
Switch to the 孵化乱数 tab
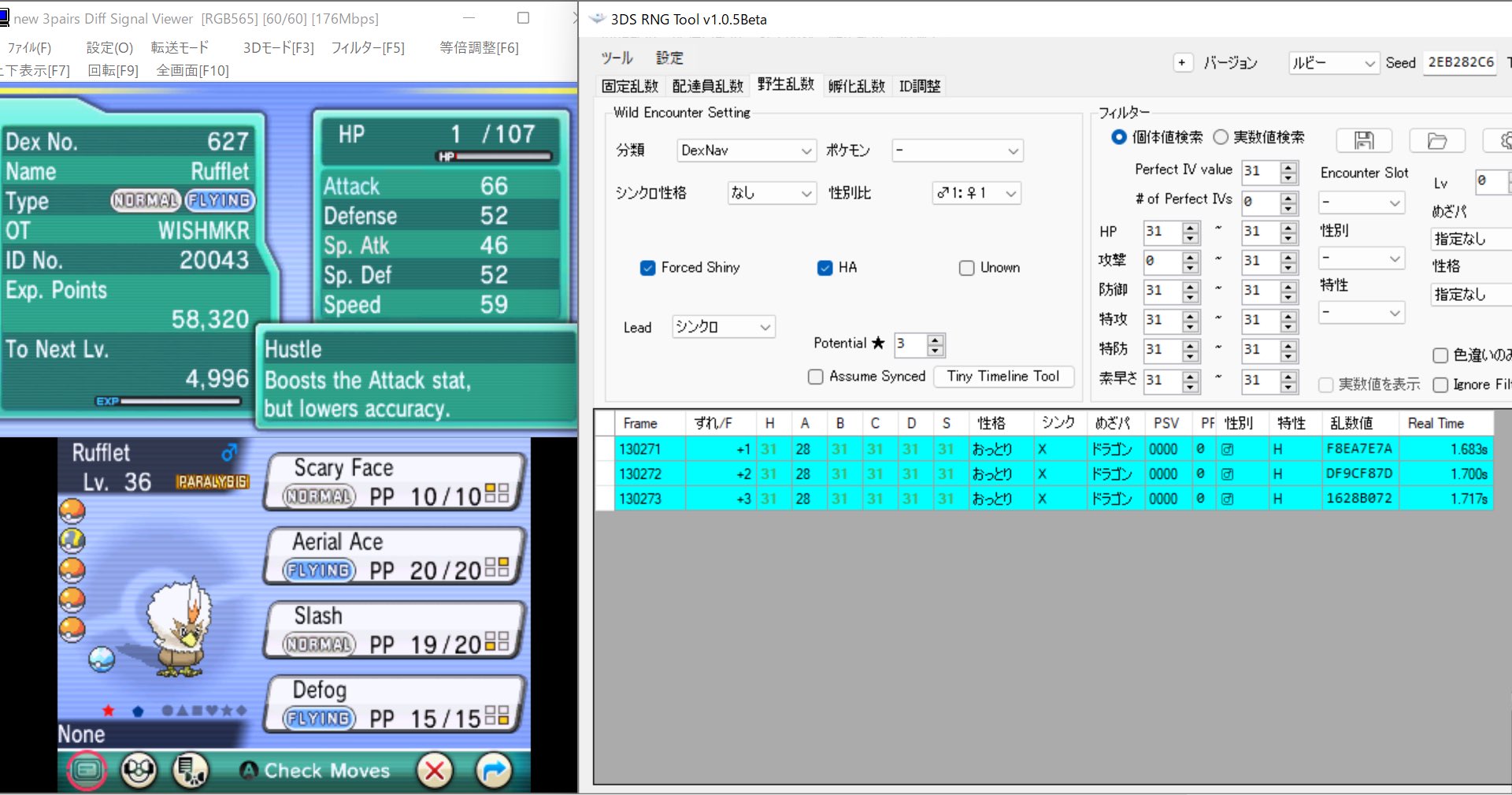coord(856,86)
